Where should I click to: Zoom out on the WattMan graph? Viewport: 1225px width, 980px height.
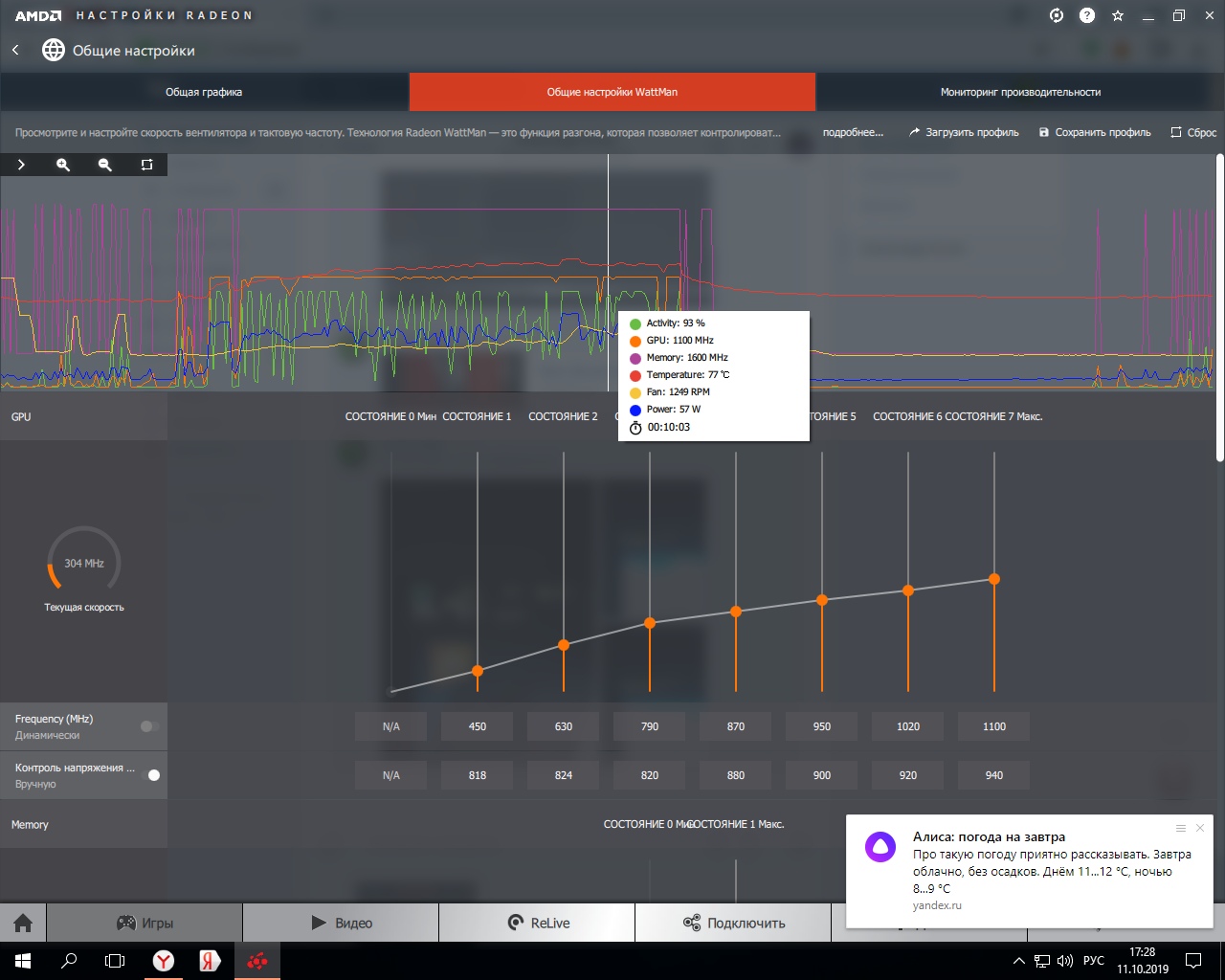click(x=105, y=165)
